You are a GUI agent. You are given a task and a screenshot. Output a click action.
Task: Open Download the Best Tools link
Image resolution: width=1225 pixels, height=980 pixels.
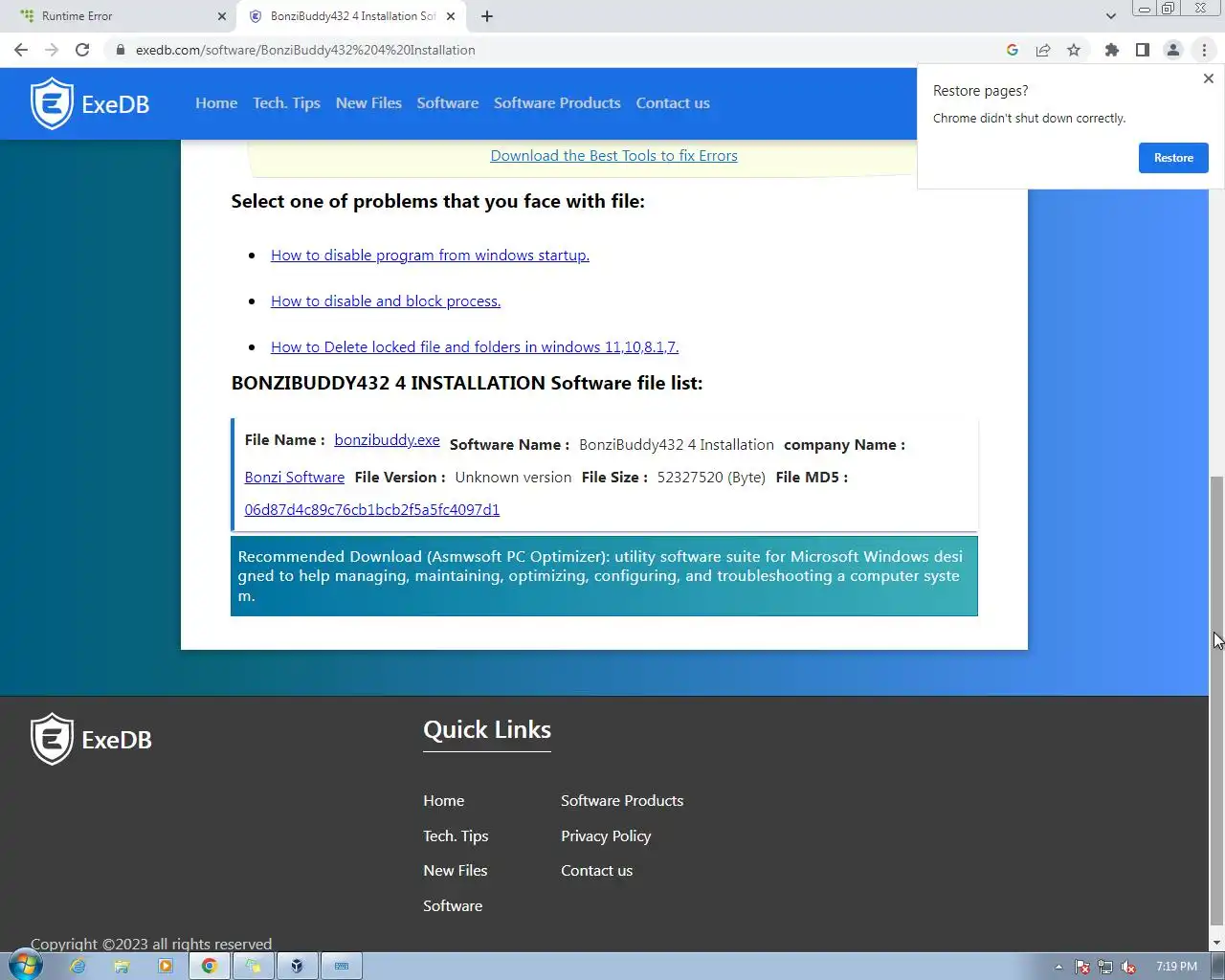613,156
